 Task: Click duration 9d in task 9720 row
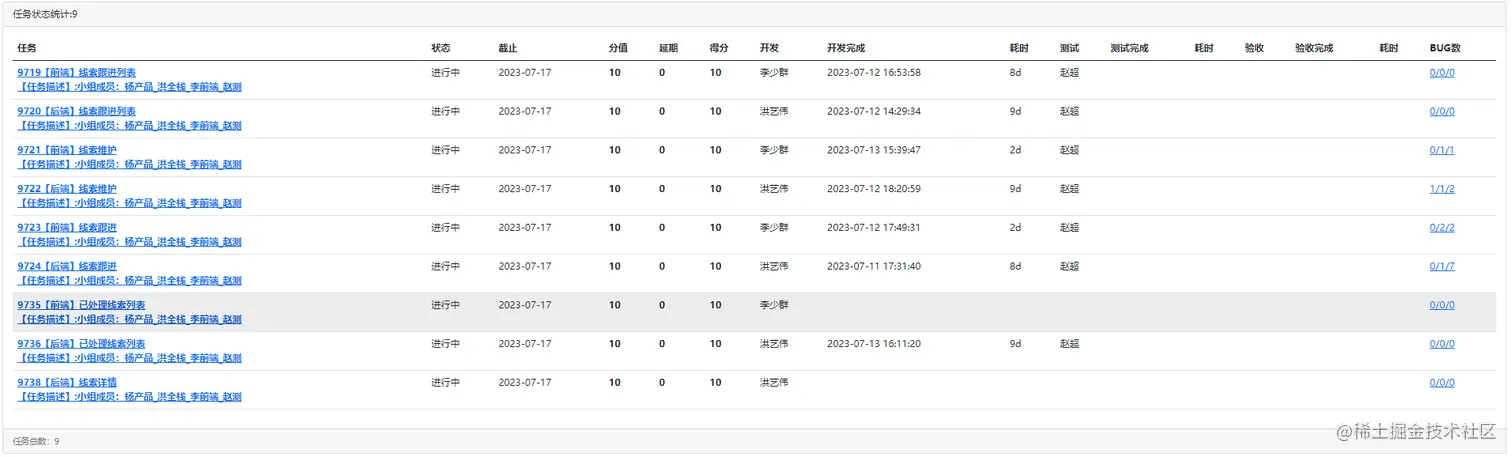point(1016,112)
